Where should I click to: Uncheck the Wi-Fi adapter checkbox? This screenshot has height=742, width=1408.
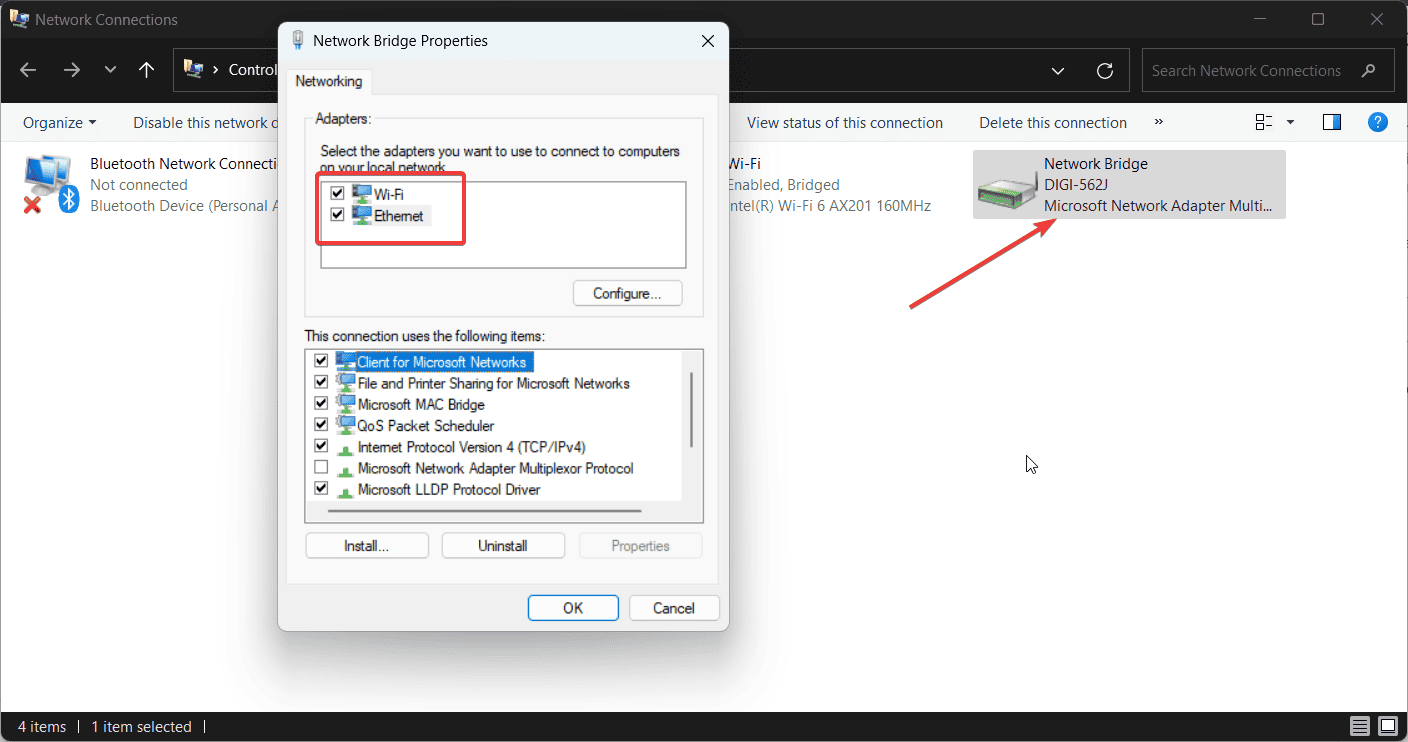337,193
